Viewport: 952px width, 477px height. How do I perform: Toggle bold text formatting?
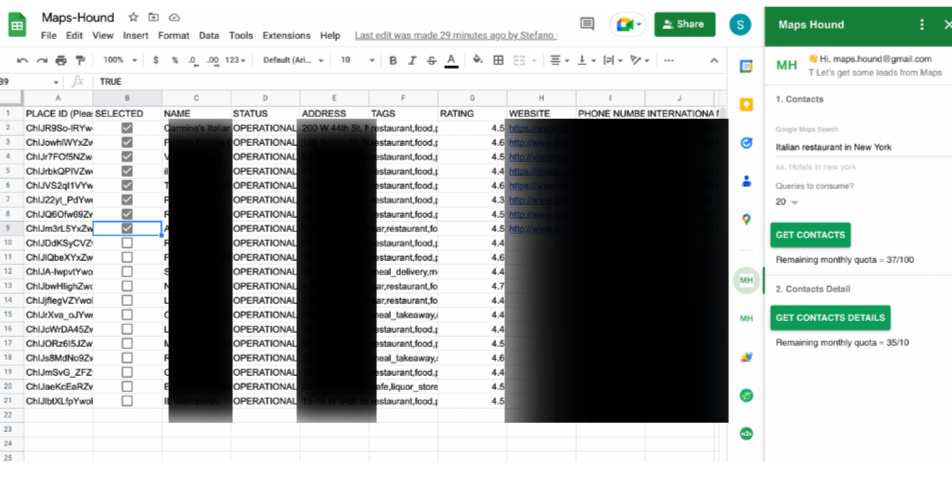(393, 61)
